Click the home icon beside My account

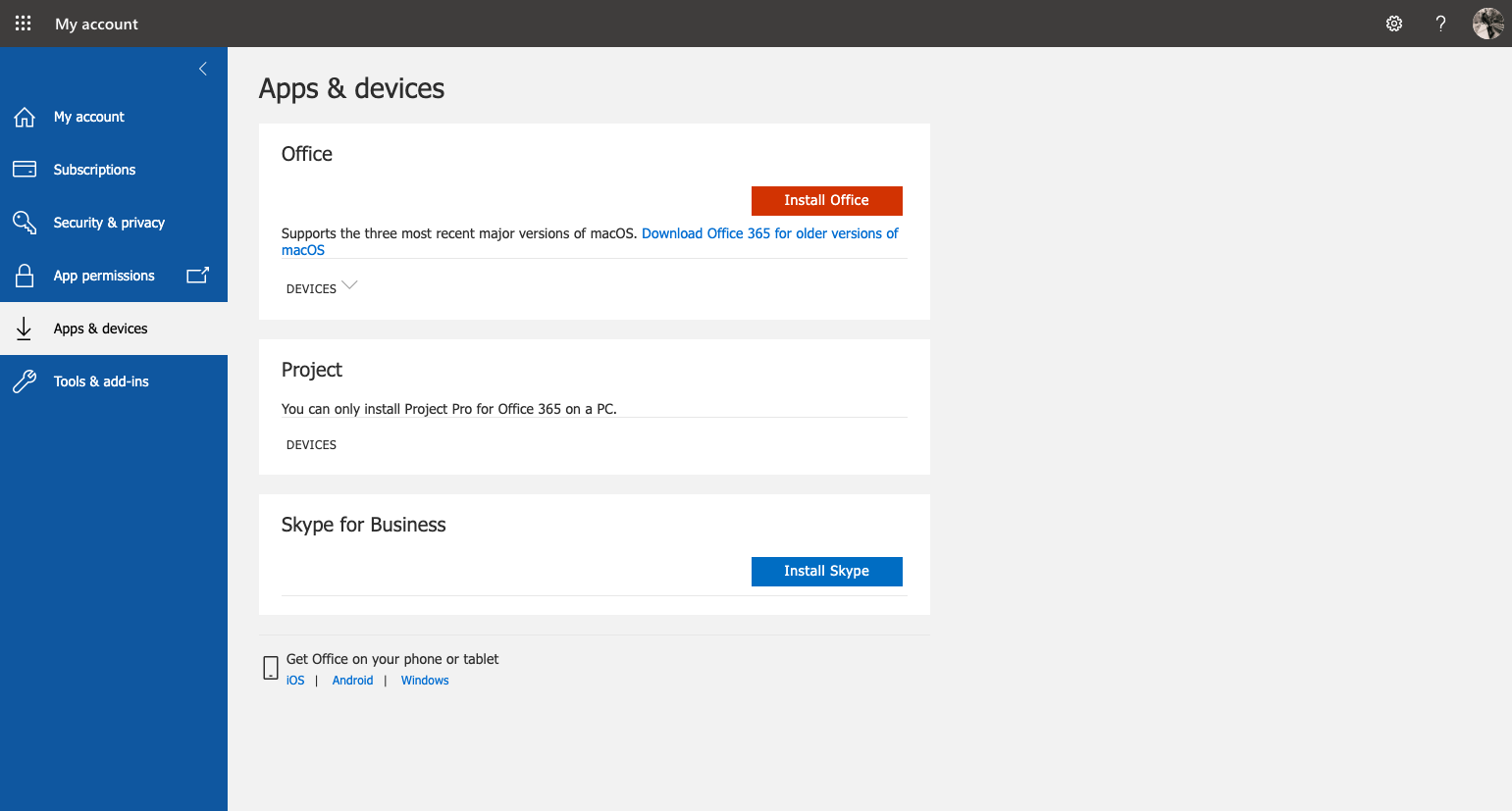(x=25, y=118)
